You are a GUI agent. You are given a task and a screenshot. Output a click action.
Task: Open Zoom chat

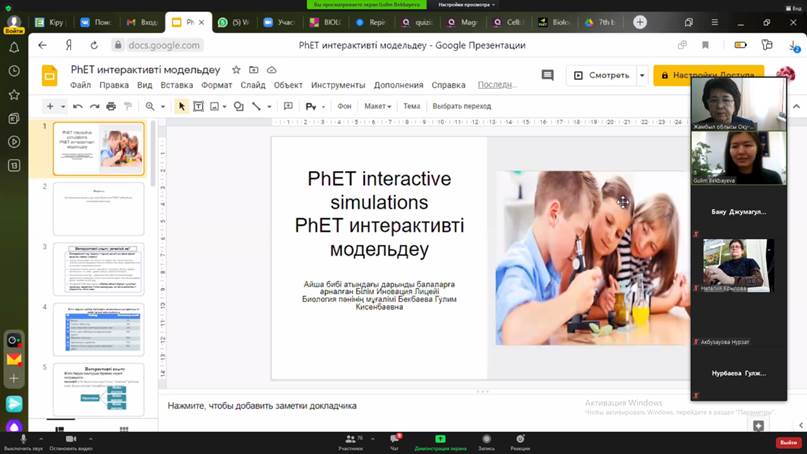(395, 441)
